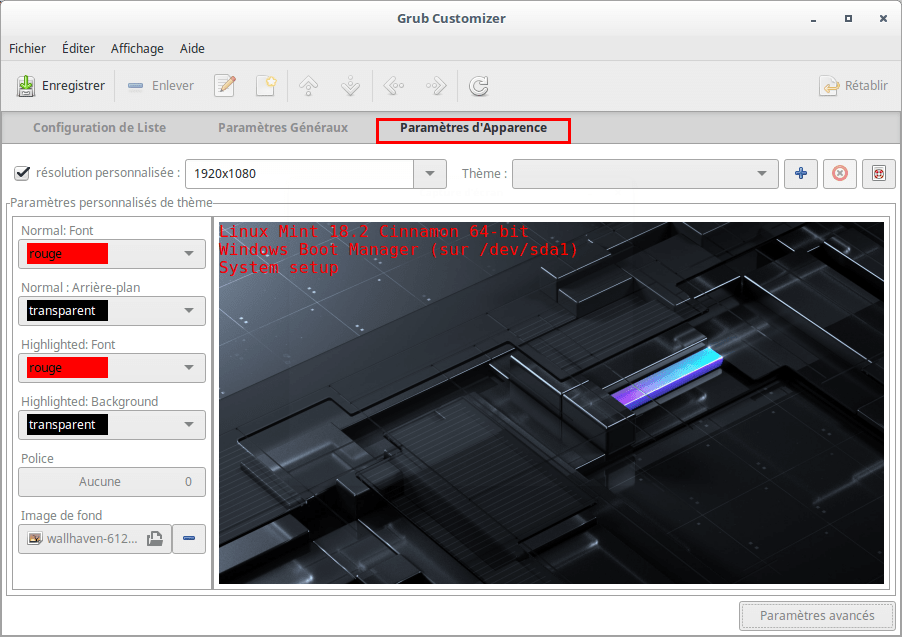Click the Aucune font chooser button

(x=112, y=482)
